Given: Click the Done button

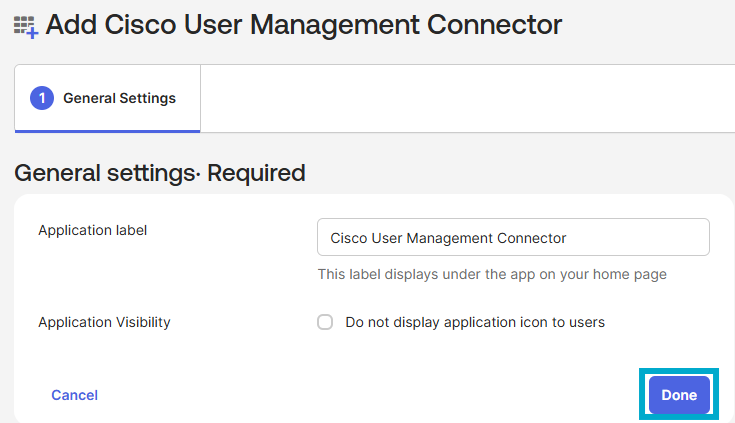Looking at the screenshot, I should pyautogui.click(x=679, y=395).
